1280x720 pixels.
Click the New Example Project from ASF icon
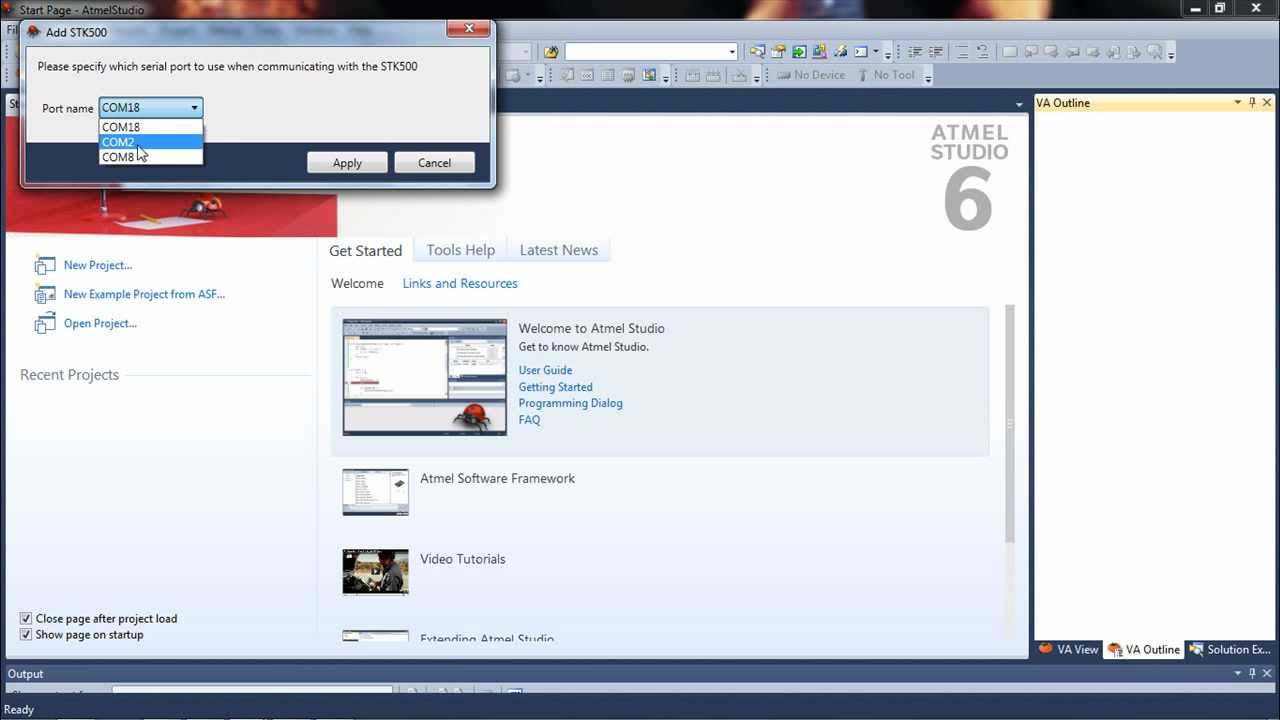tap(45, 294)
